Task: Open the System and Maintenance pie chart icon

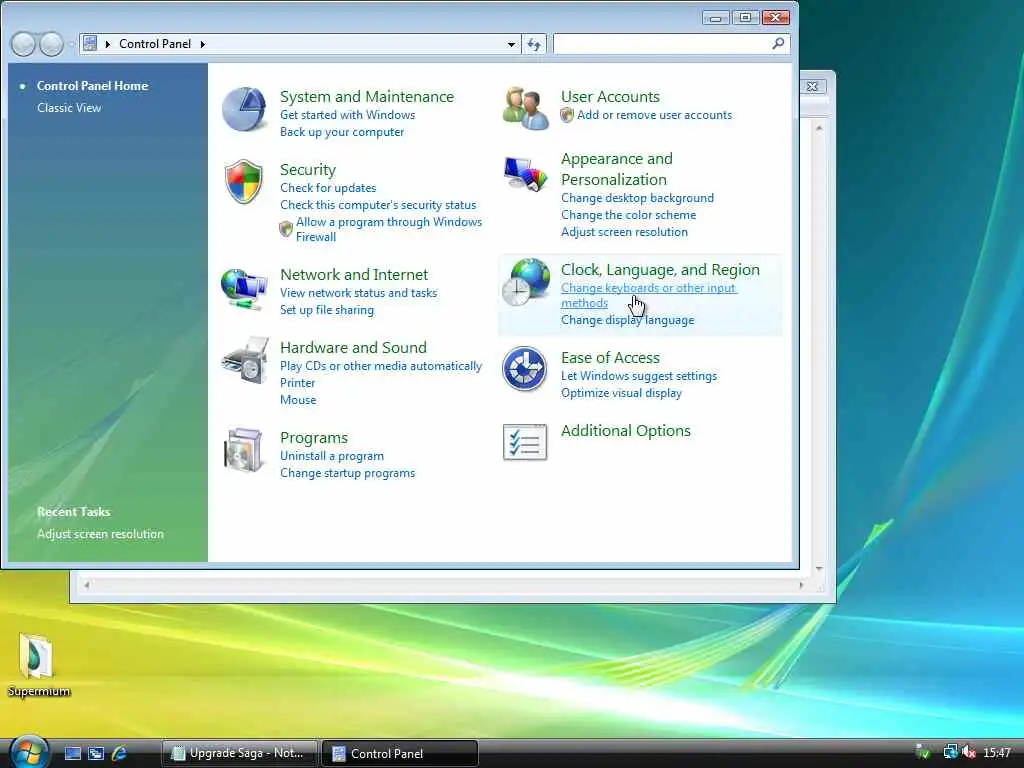Action: 244,109
